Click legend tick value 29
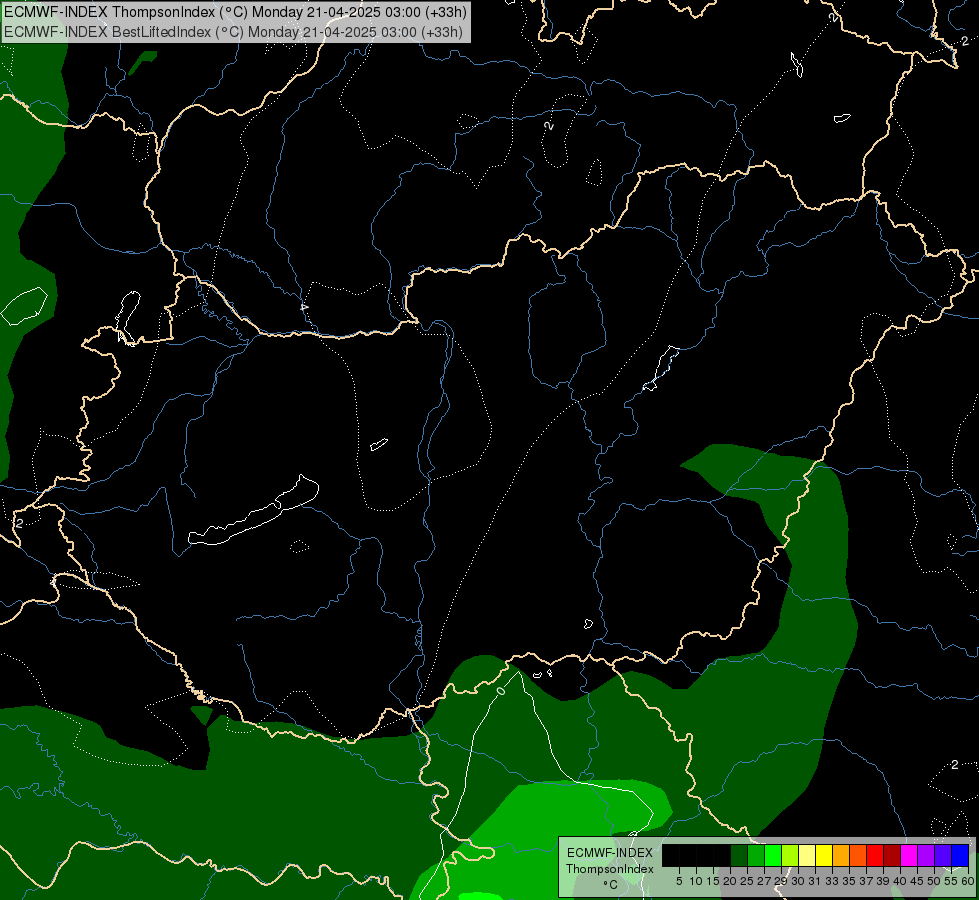The image size is (979, 900). [x=781, y=881]
